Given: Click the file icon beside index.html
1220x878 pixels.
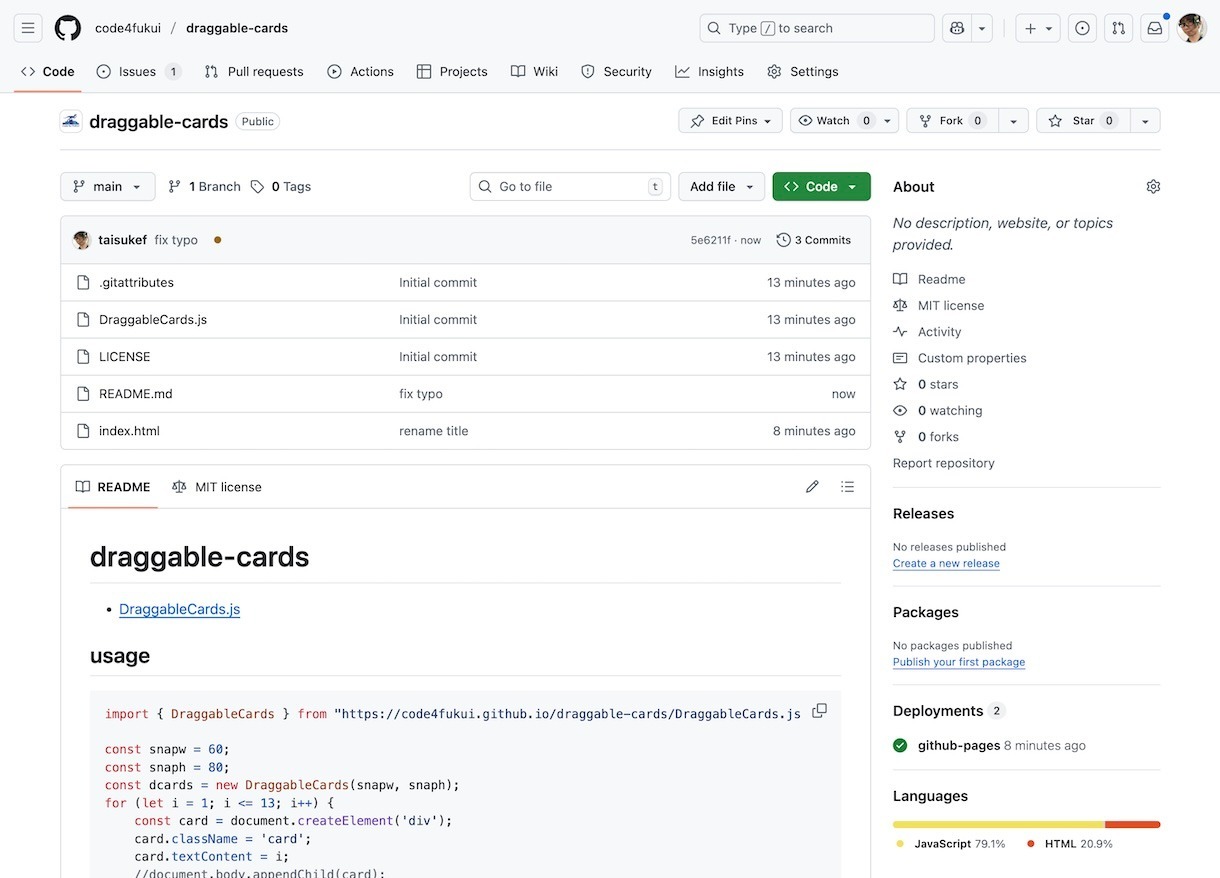Looking at the screenshot, I should [84, 431].
